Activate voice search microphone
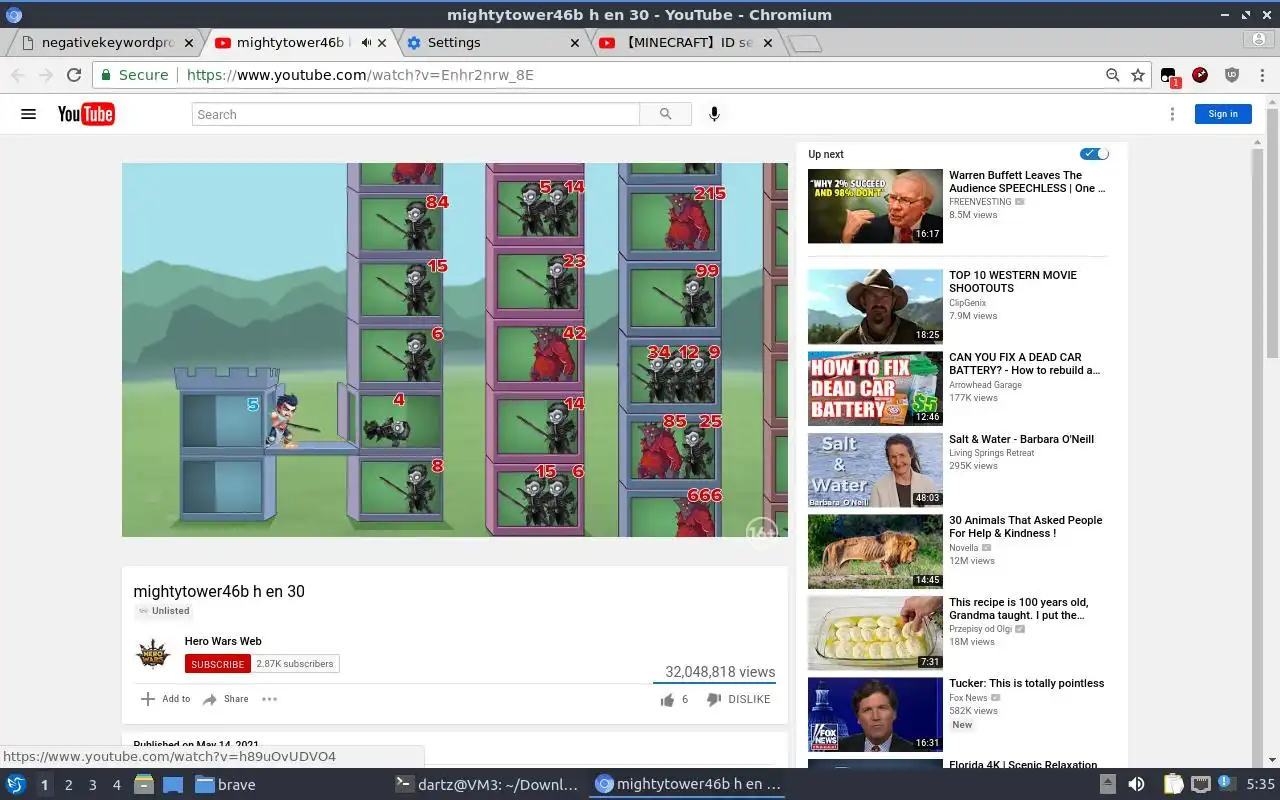Viewport: 1280px width, 800px height. point(714,114)
